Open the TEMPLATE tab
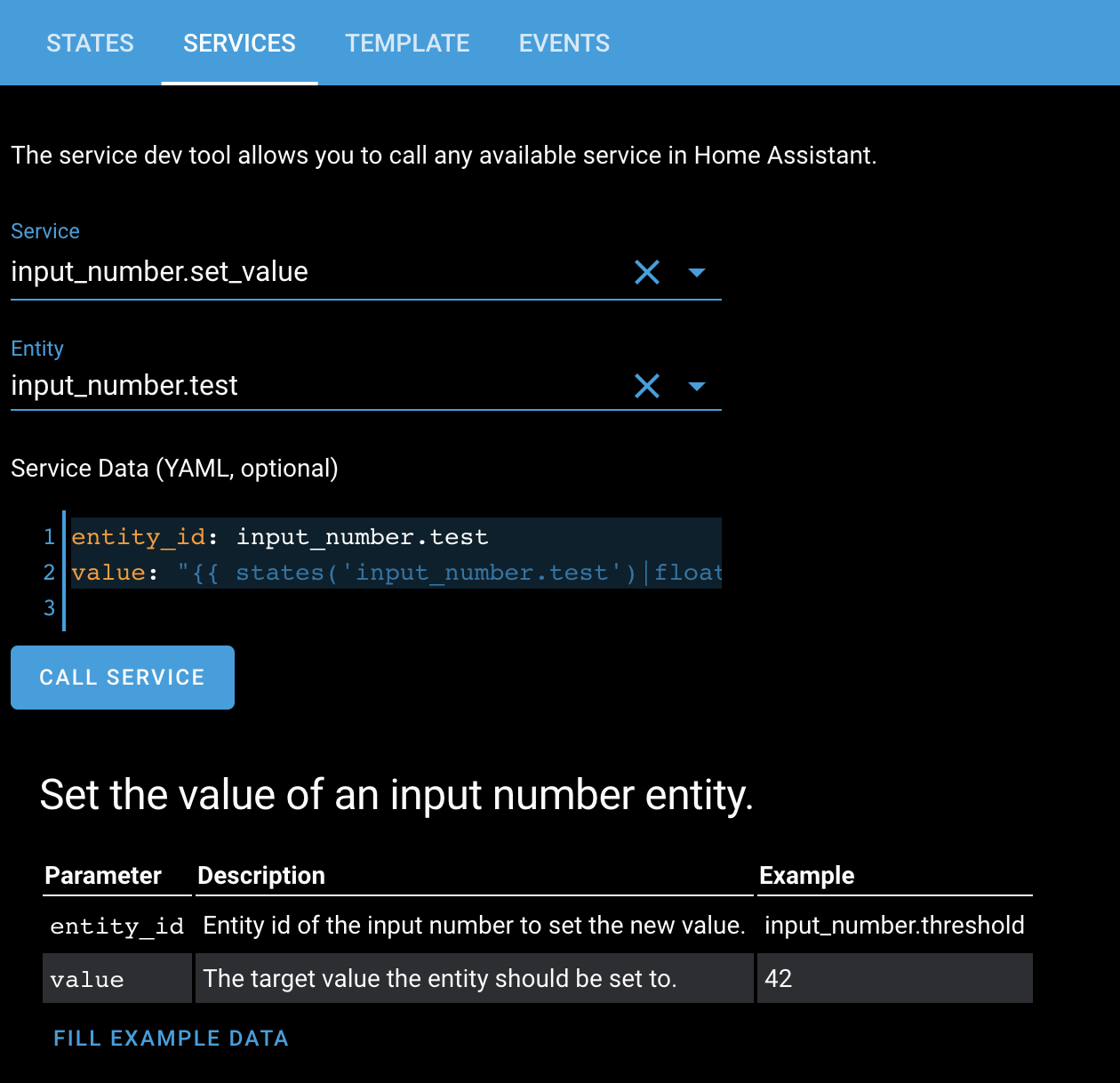Viewport: 1120px width, 1083px height. [x=407, y=43]
